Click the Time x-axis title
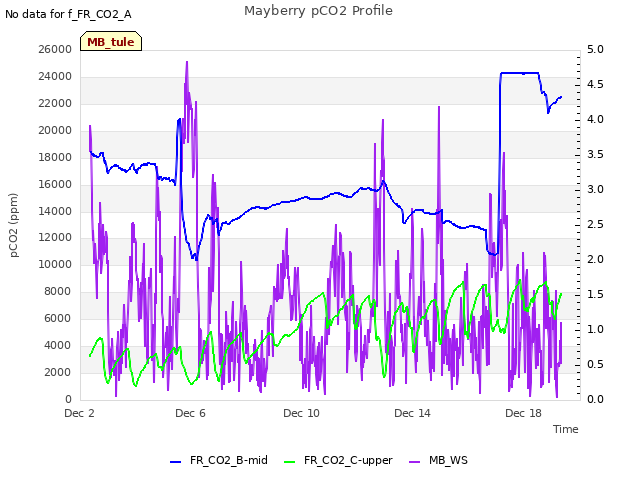 pyautogui.click(x=565, y=429)
